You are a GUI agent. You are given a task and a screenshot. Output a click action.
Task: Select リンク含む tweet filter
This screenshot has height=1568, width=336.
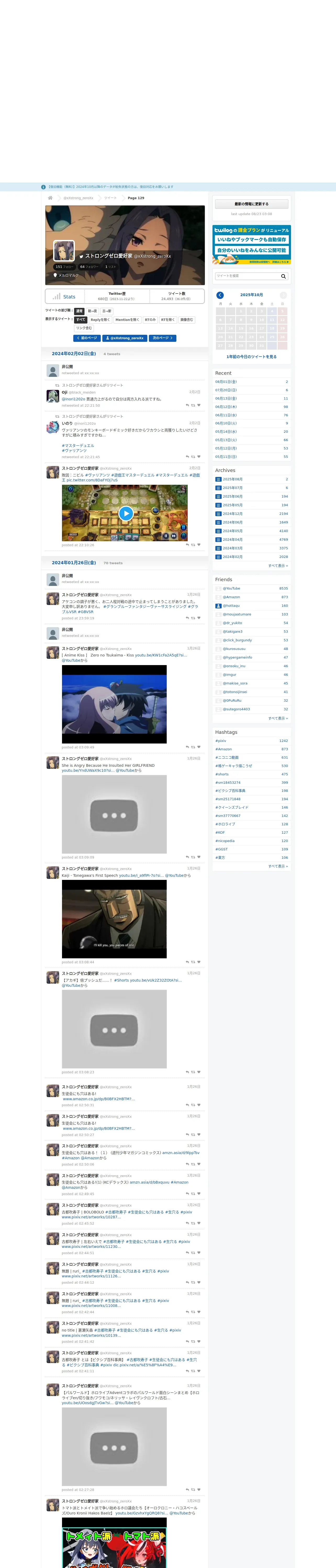[x=84, y=328]
